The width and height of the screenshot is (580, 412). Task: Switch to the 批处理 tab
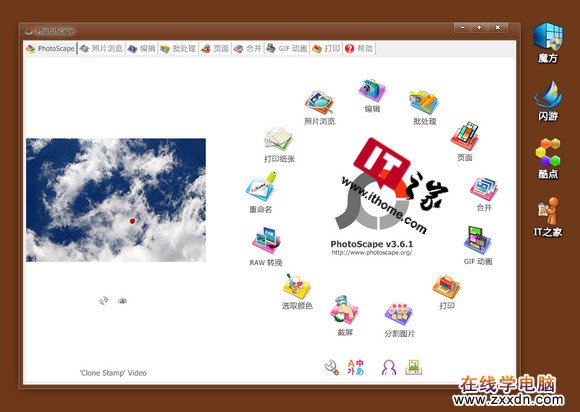(178, 48)
